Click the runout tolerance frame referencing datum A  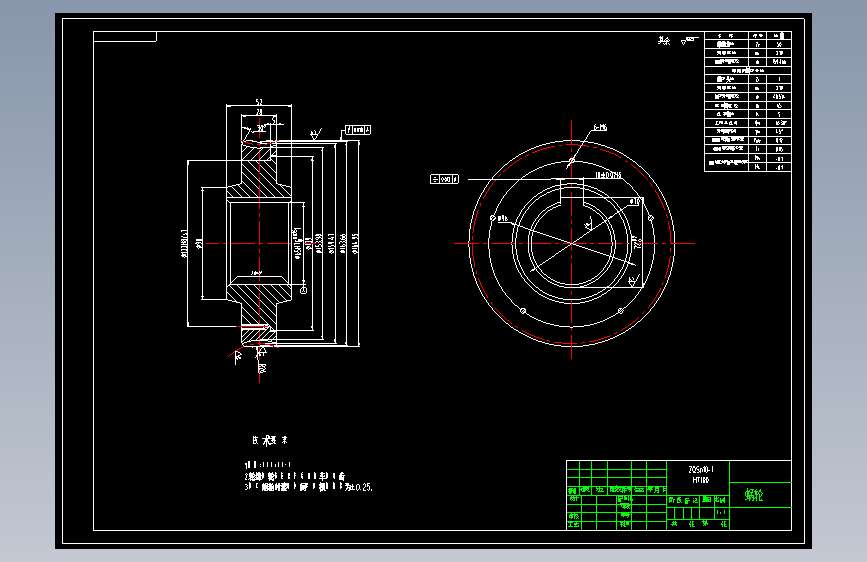pyautogui.click(x=358, y=130)
